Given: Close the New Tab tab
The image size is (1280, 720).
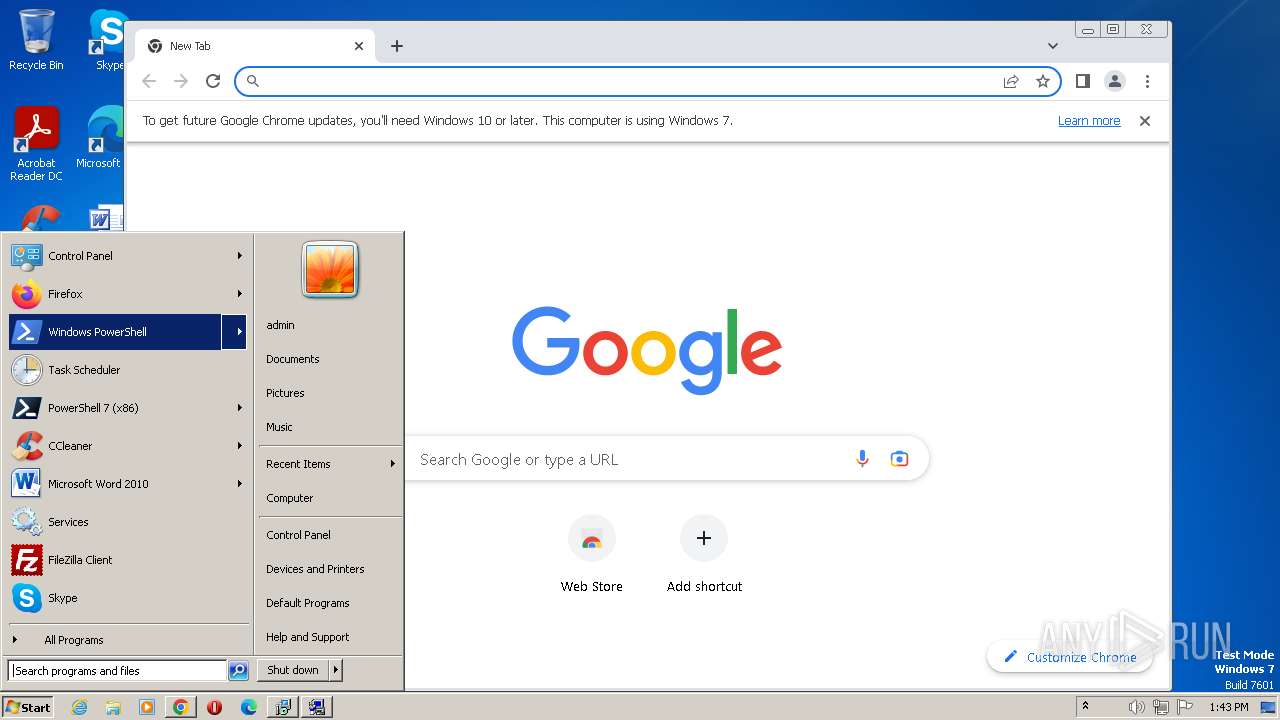Looking at the screenshot, I should [x=359, y=46].
